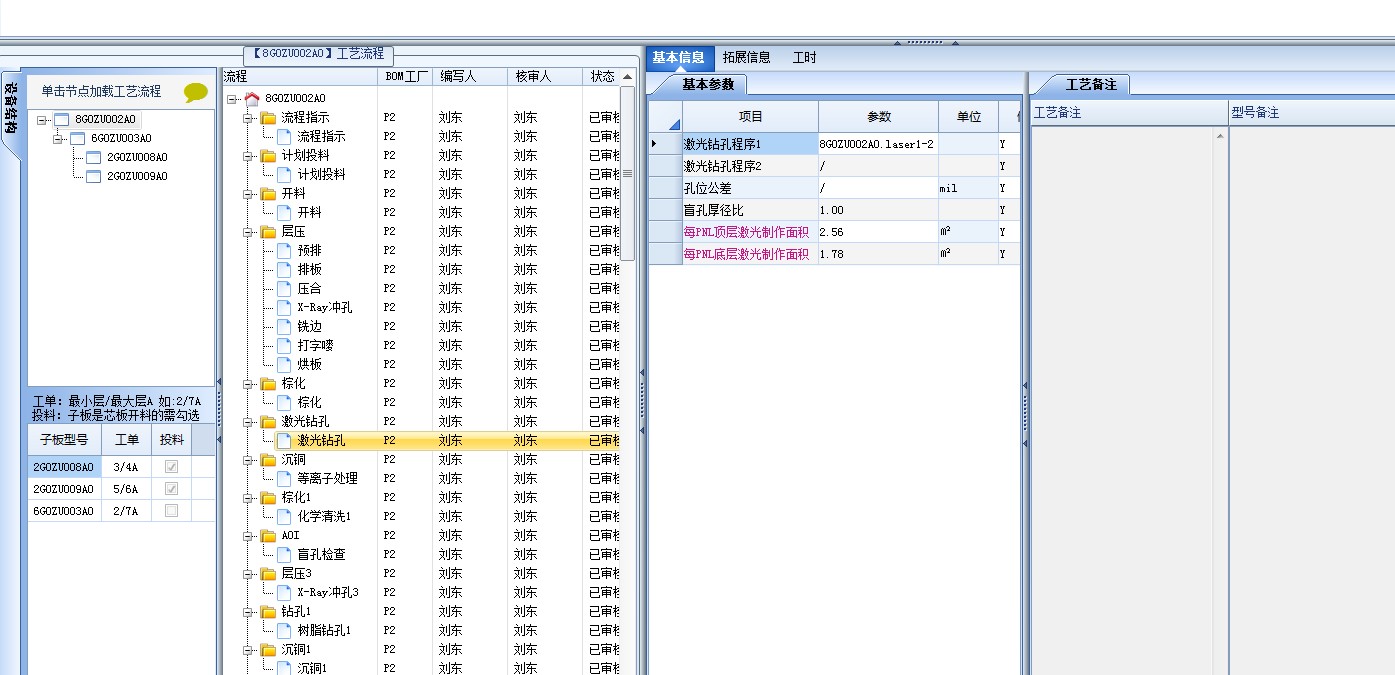Collapse the 流程指示 folder node
Image resolution: width=1395 pixels, height=675 pixels.
(x=248, y=117)
